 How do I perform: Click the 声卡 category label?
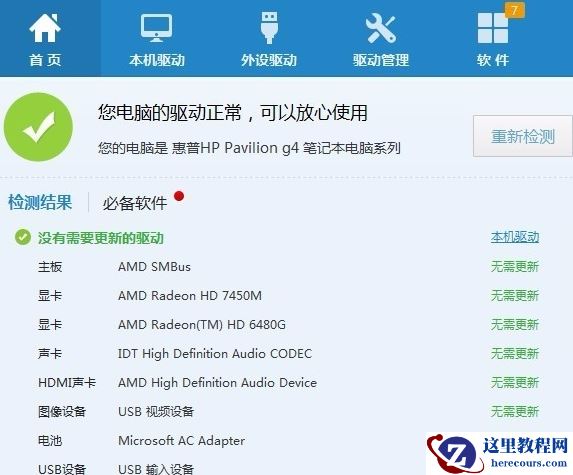point(50,353)
